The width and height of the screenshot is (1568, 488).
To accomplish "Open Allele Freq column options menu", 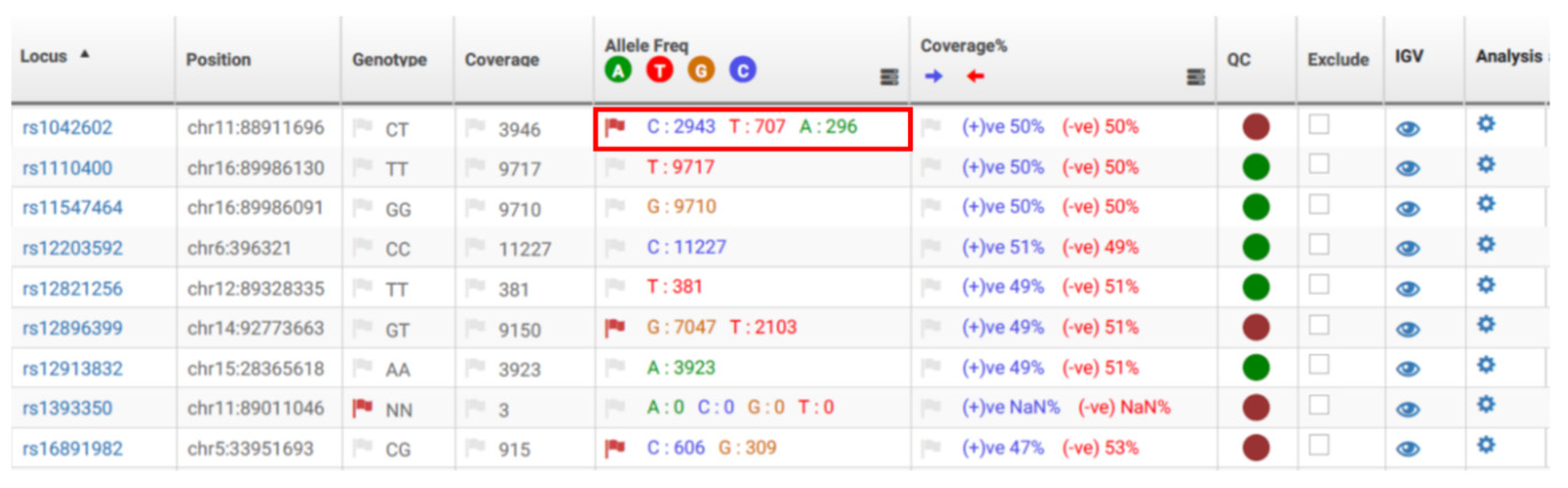I will tap(889, 77).
